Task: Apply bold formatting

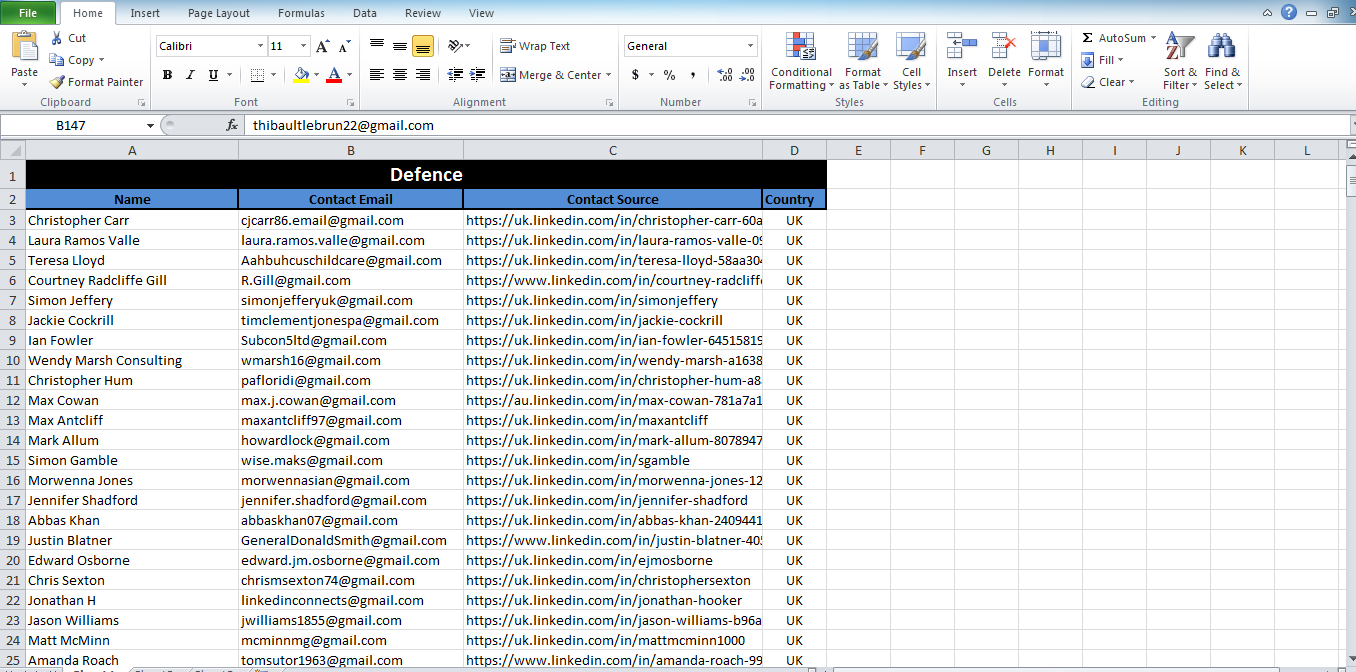Action: click(x=167, y=75)
